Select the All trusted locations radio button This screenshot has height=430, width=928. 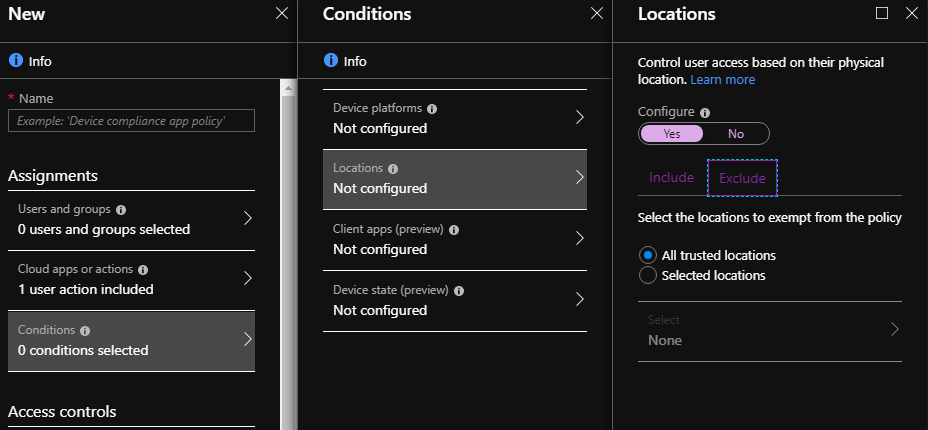(x=648, y=255)
